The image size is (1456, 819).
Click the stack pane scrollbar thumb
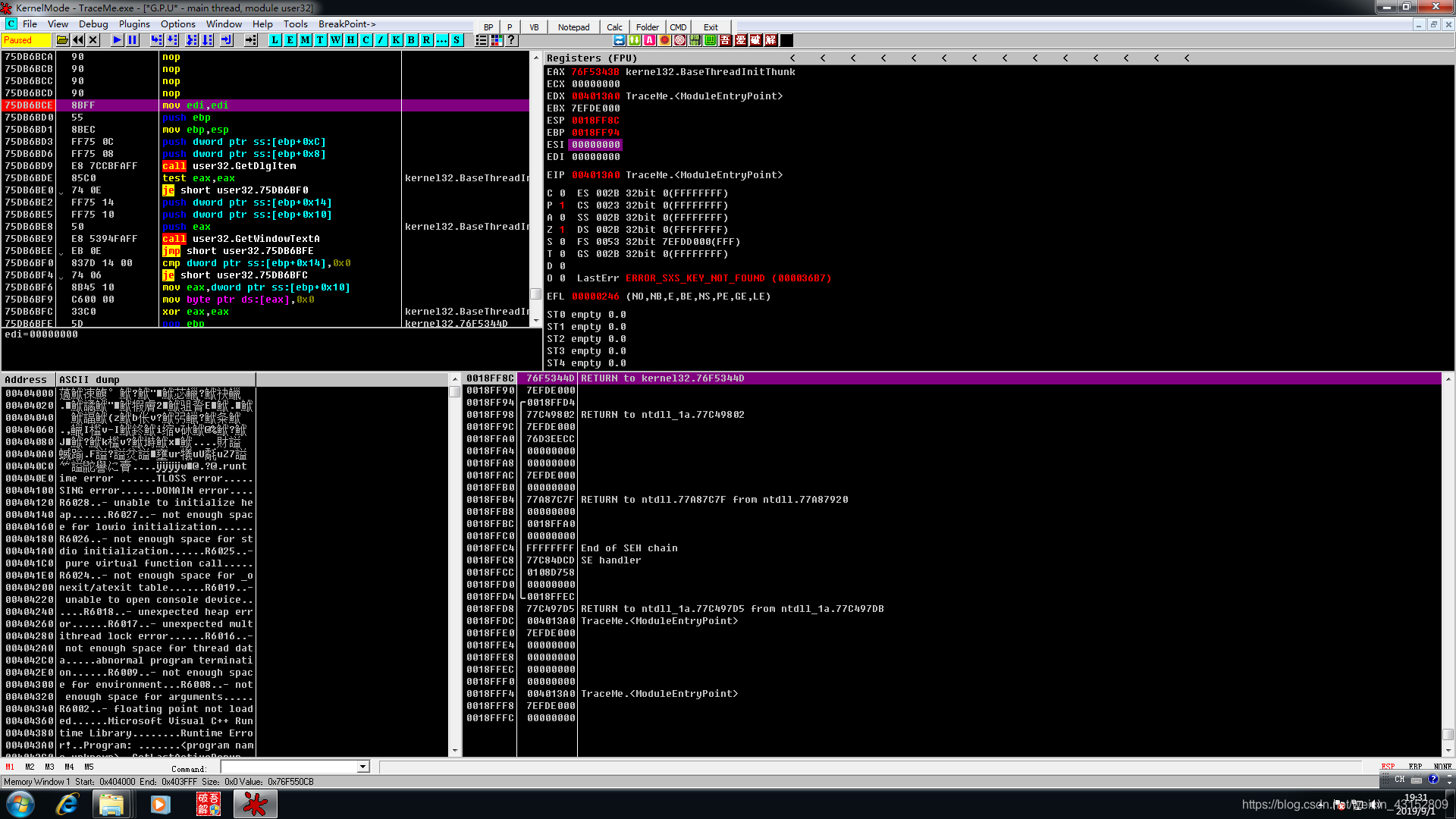pyautogui.click(x=1448, y=734)
